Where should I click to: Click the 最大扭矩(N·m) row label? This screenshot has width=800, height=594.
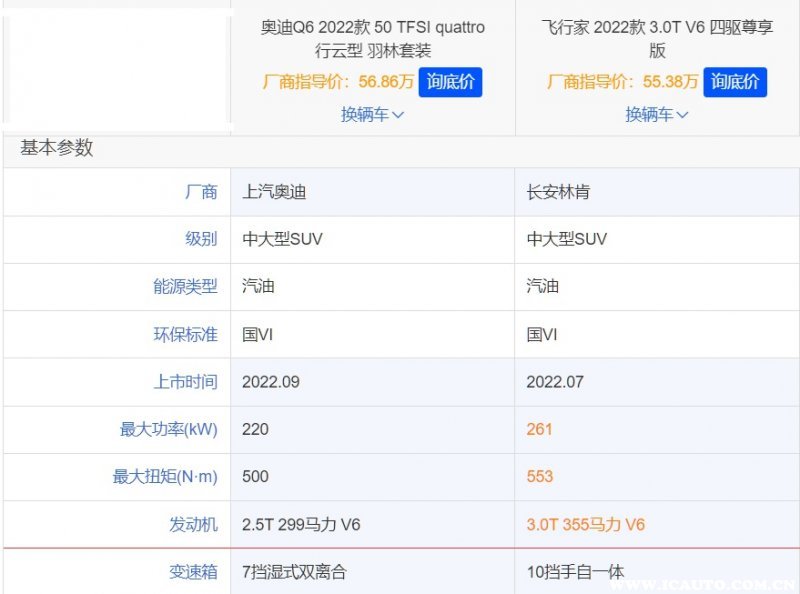click(165, 477)
